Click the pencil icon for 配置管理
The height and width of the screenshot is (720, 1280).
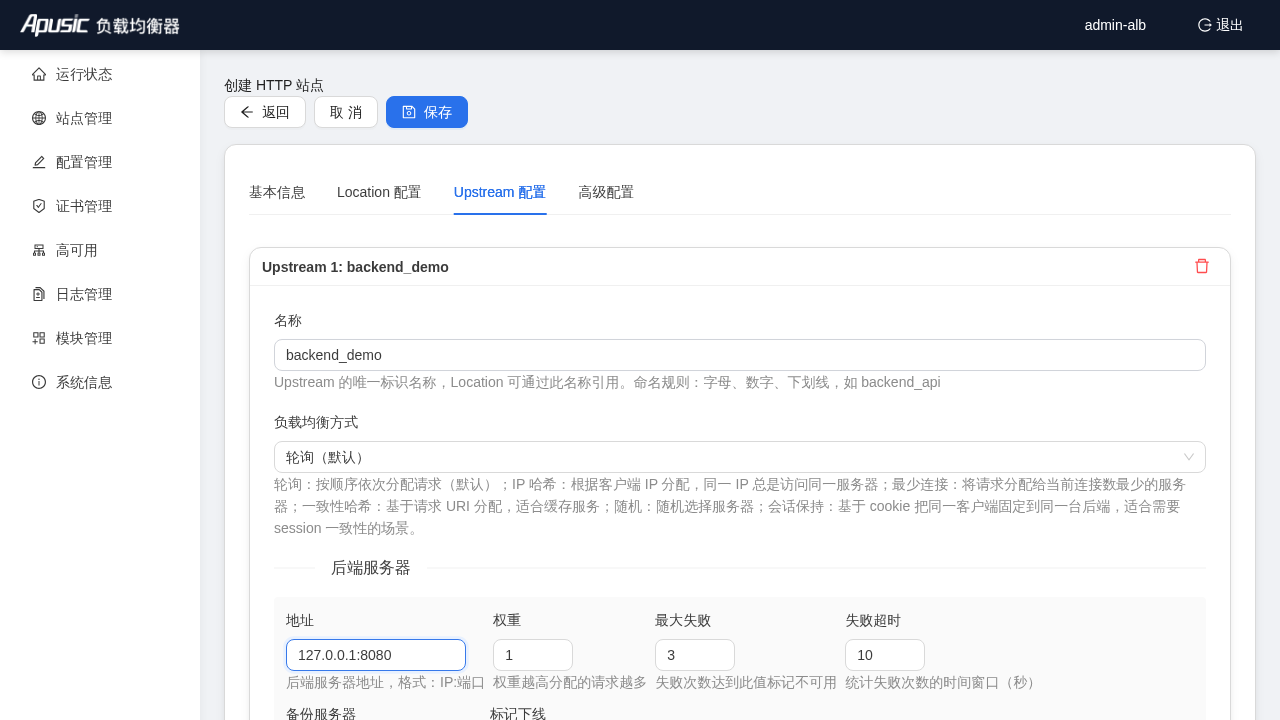(39, 162)
